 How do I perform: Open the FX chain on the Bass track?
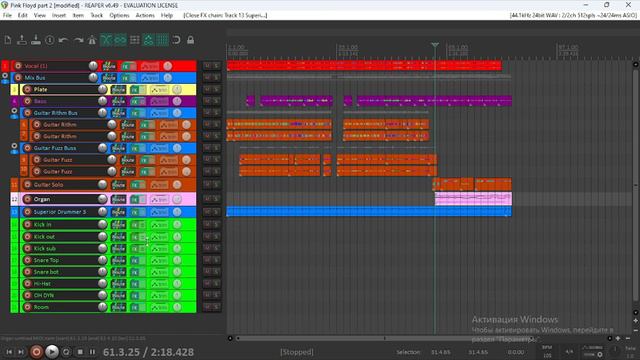(x=134, y=101)
